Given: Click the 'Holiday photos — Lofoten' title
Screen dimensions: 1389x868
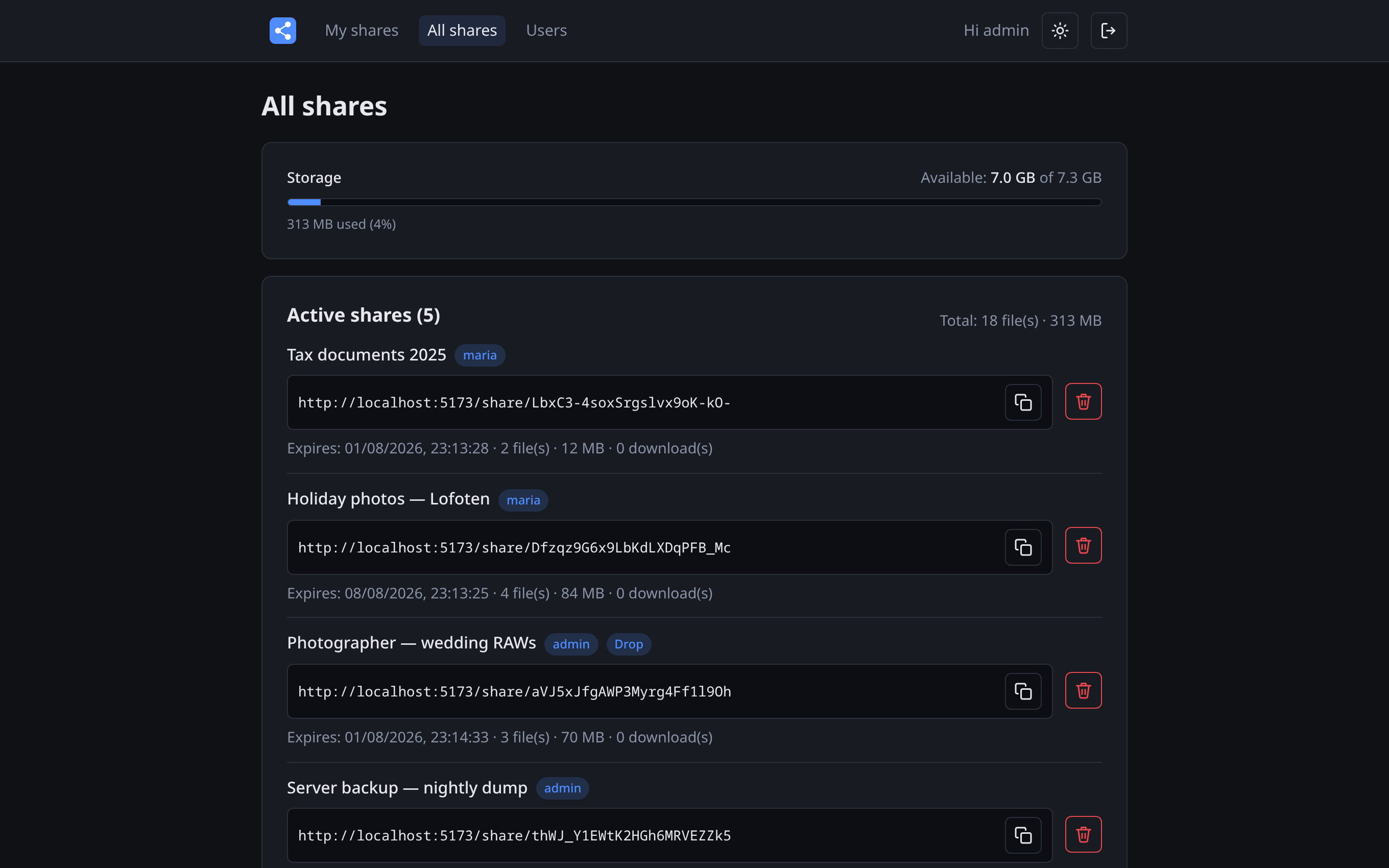Looking at the screenshot, I should tap(388, 499).
